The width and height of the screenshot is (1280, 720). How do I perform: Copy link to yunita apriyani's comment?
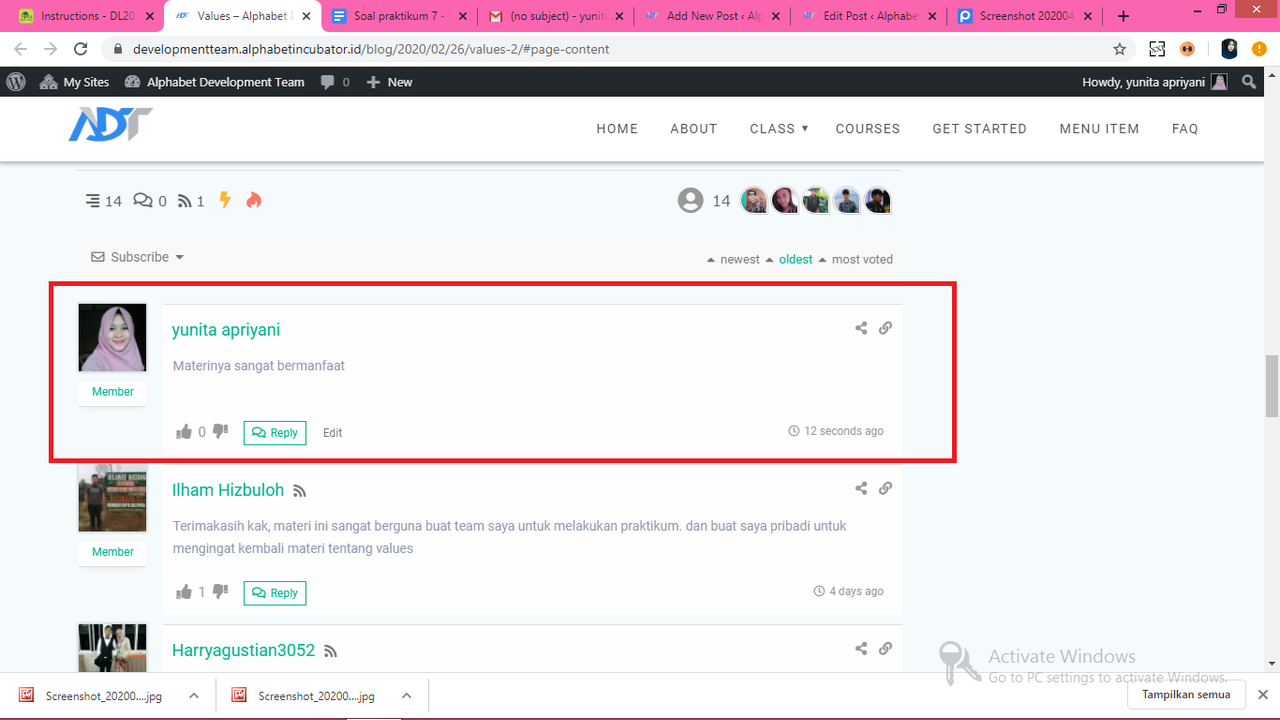pyautogui.click(x=885, y=328)
